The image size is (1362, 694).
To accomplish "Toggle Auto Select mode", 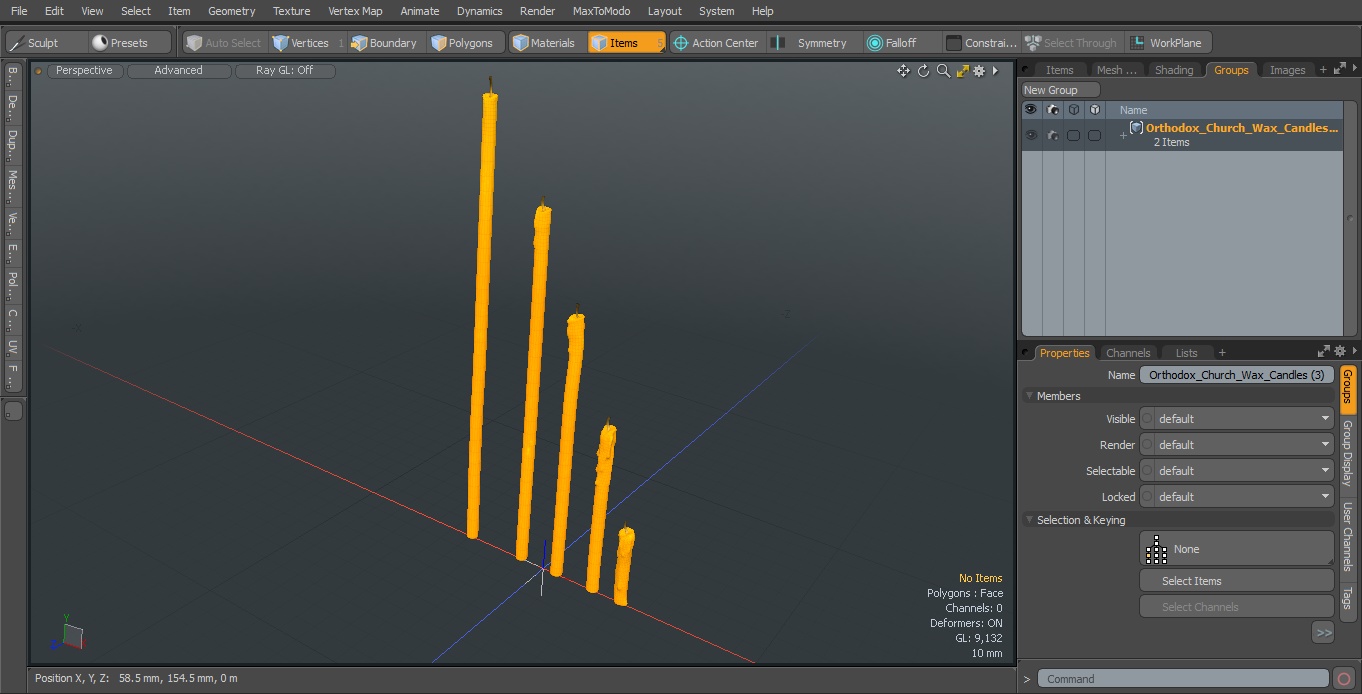I will coord(223,43).
